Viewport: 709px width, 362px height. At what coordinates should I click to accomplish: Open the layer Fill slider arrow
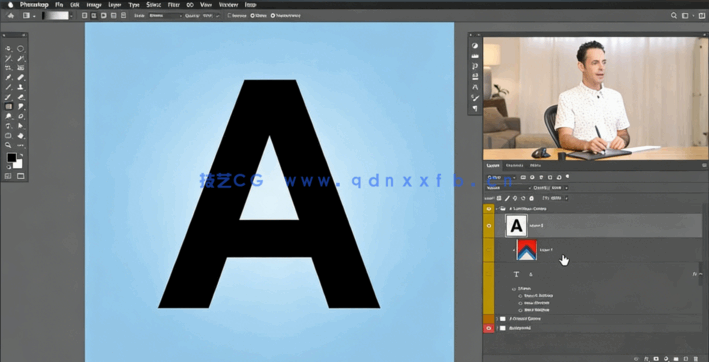coord(567,198)
